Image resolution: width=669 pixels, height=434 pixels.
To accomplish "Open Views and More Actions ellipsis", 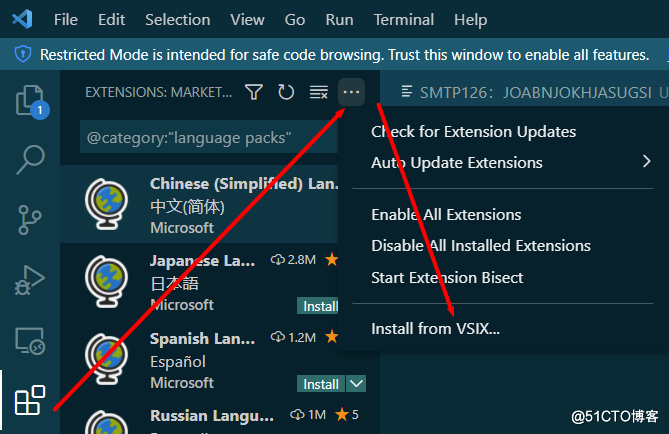I will click(x=351, y=92).
